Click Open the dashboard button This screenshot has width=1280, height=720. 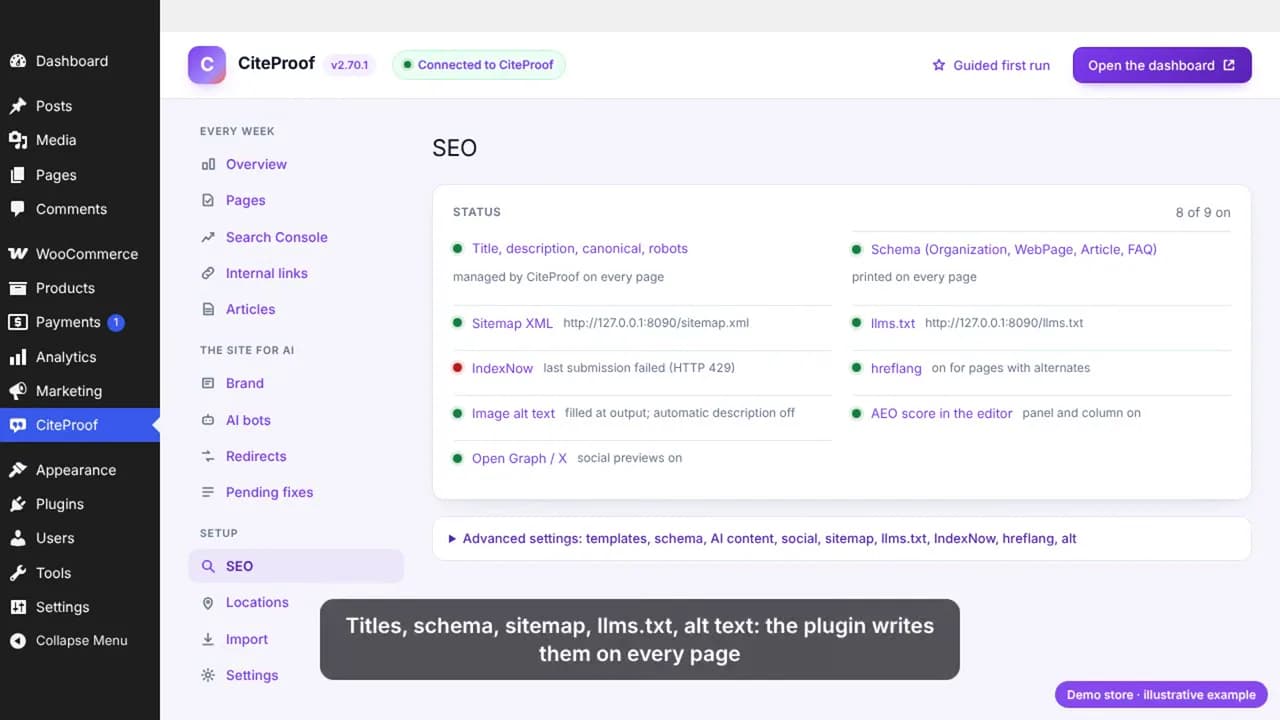(1162, 65)
